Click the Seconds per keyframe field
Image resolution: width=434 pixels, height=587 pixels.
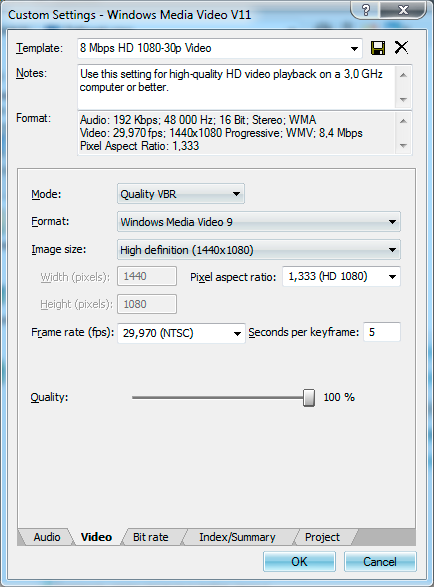click(x=382, y=332)
